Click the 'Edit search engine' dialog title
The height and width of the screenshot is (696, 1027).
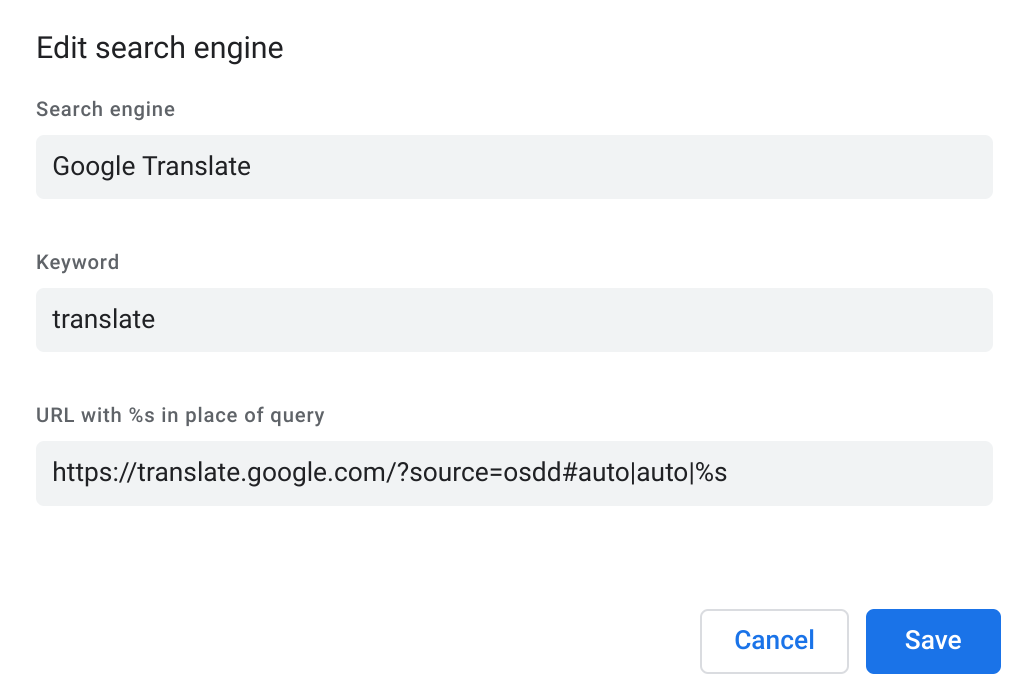pyautogui.click(x=160, y=48)
